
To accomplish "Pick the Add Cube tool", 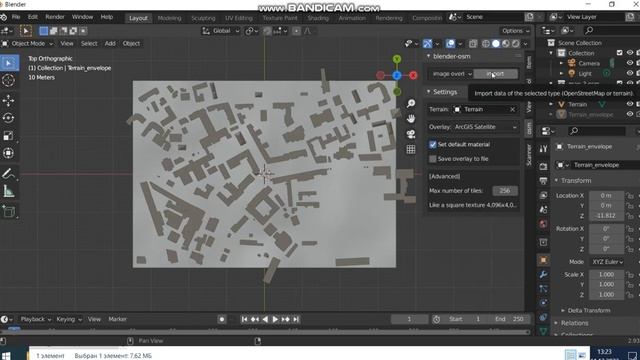I will point(9,211).
